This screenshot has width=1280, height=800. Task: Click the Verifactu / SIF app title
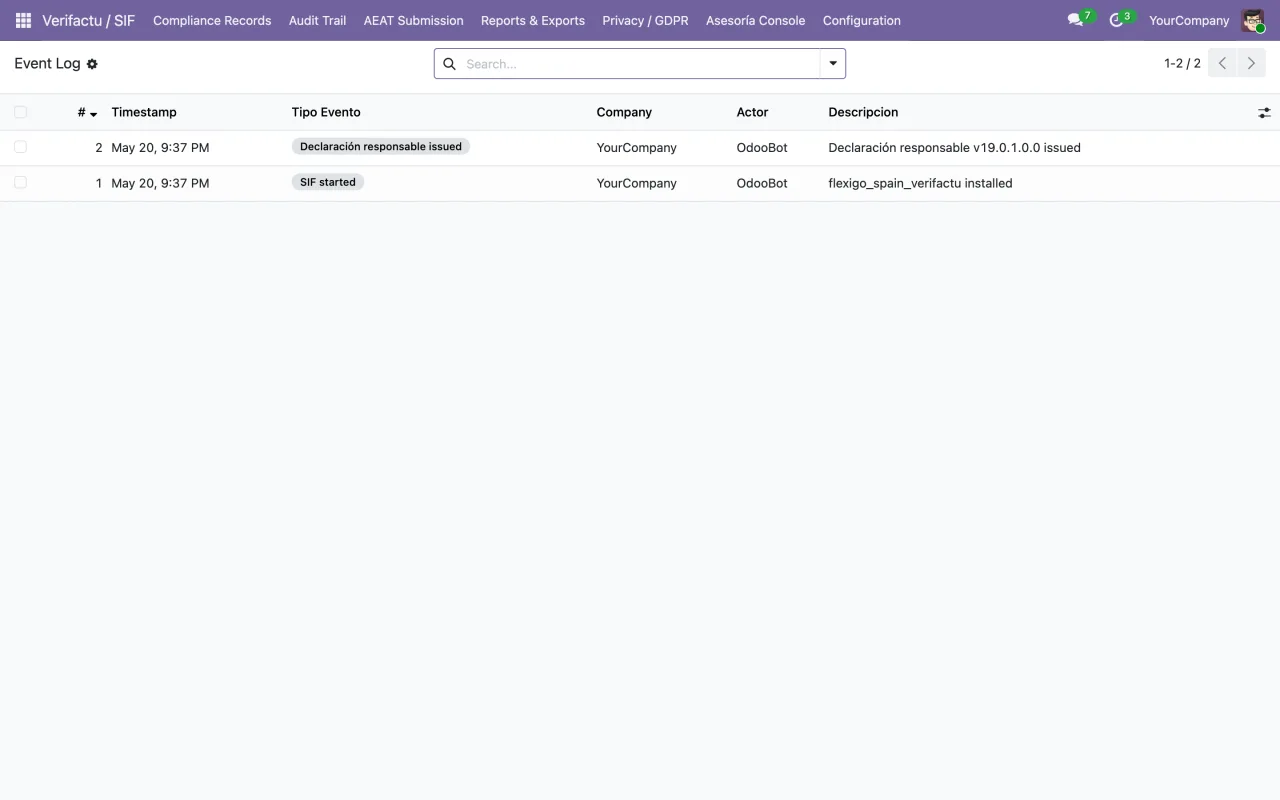click(88, 20)
